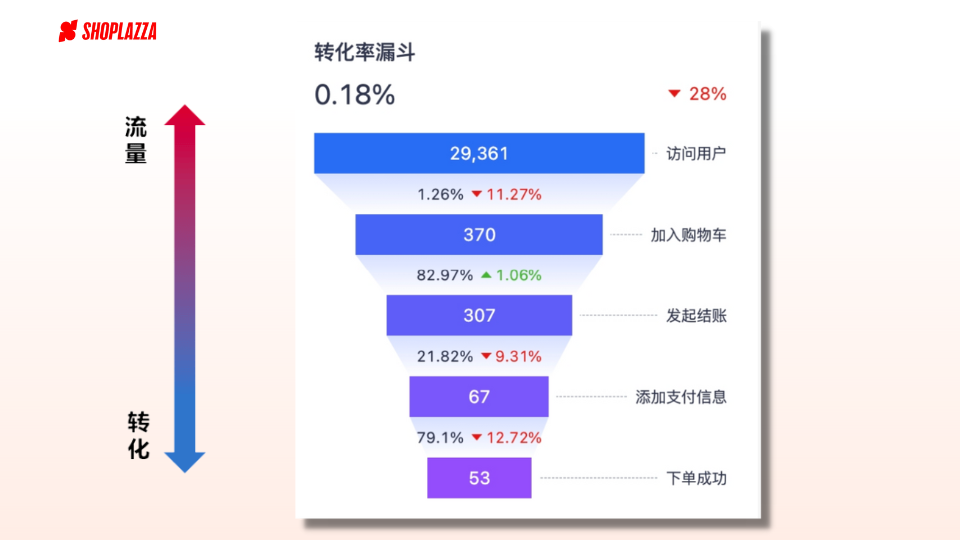Screen dimensions: 960x540
Task: Click the red down arrow beside 28%
Action: tap(674, 94)
